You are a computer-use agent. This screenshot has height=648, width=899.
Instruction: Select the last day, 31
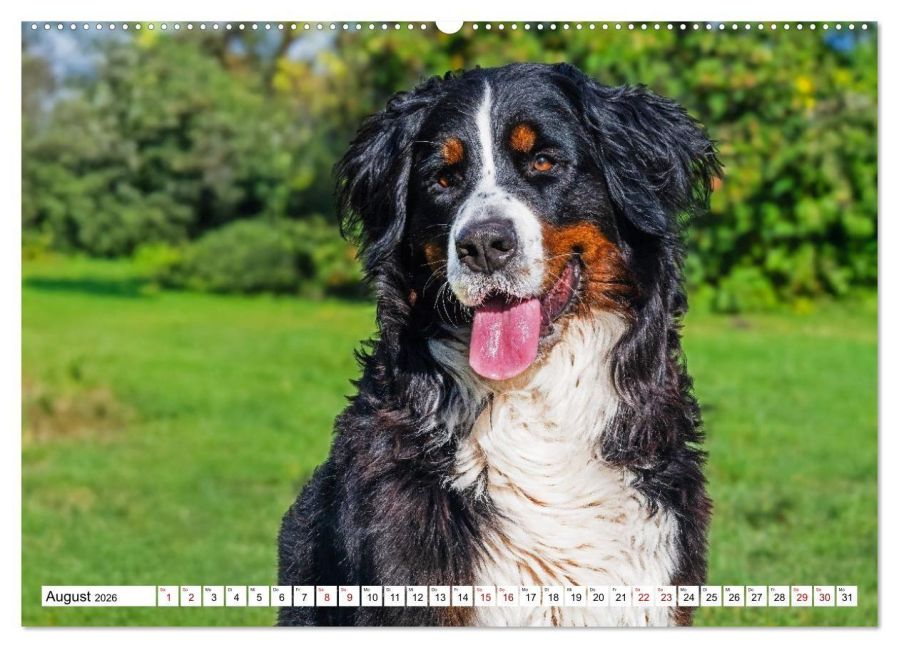click(x=847, y=597)
